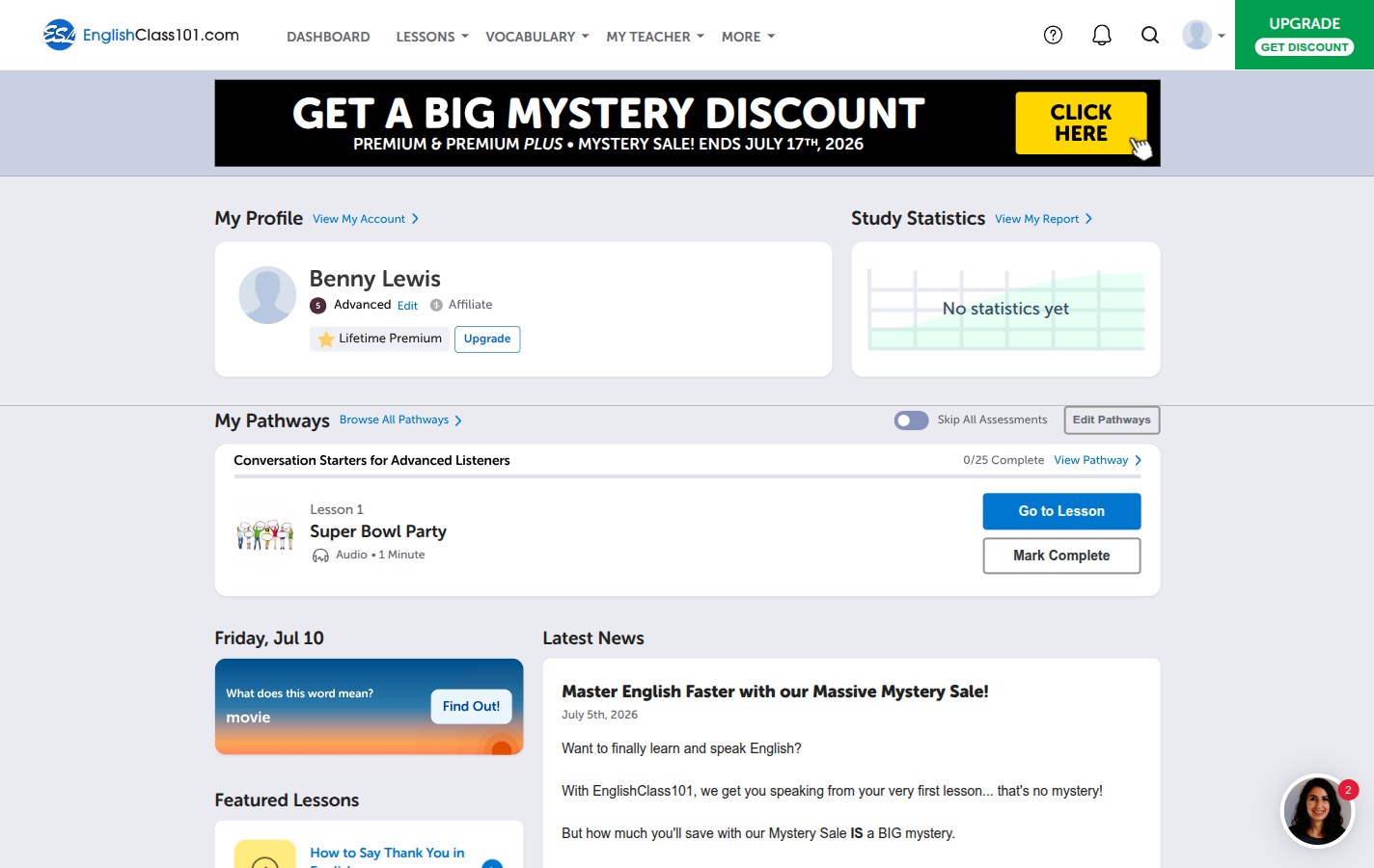
Task: Expand the MORE menu
Action: point(748,37)
